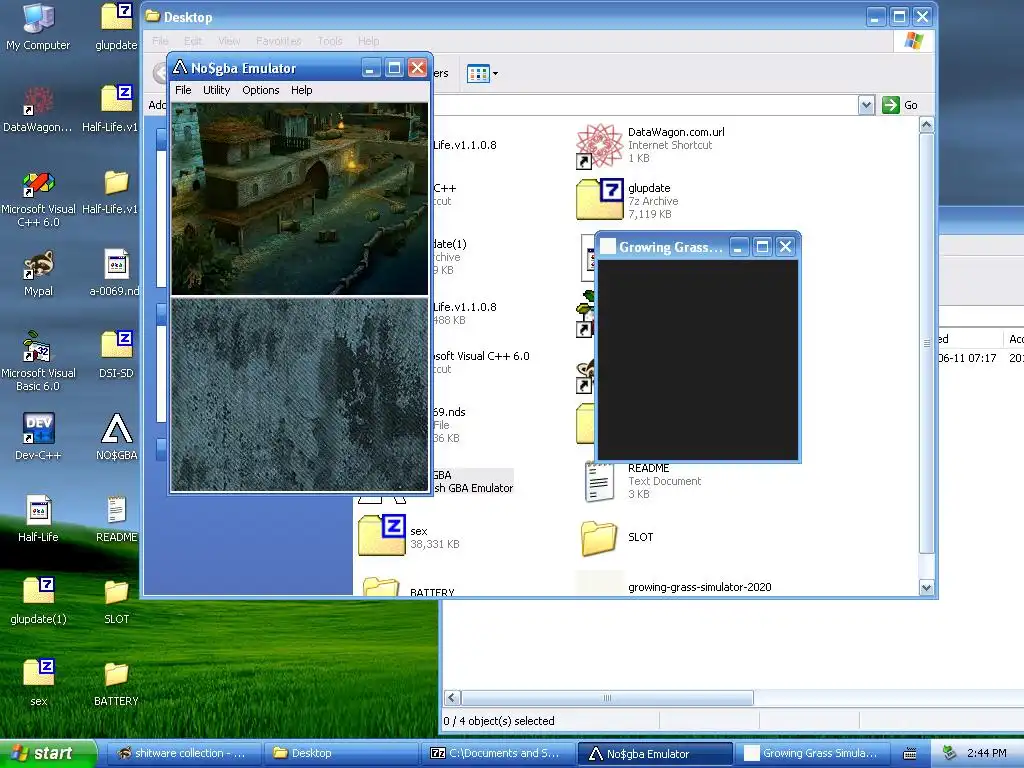Open File menu in No$gba Emulator
1024x768 pixels.
183,90
